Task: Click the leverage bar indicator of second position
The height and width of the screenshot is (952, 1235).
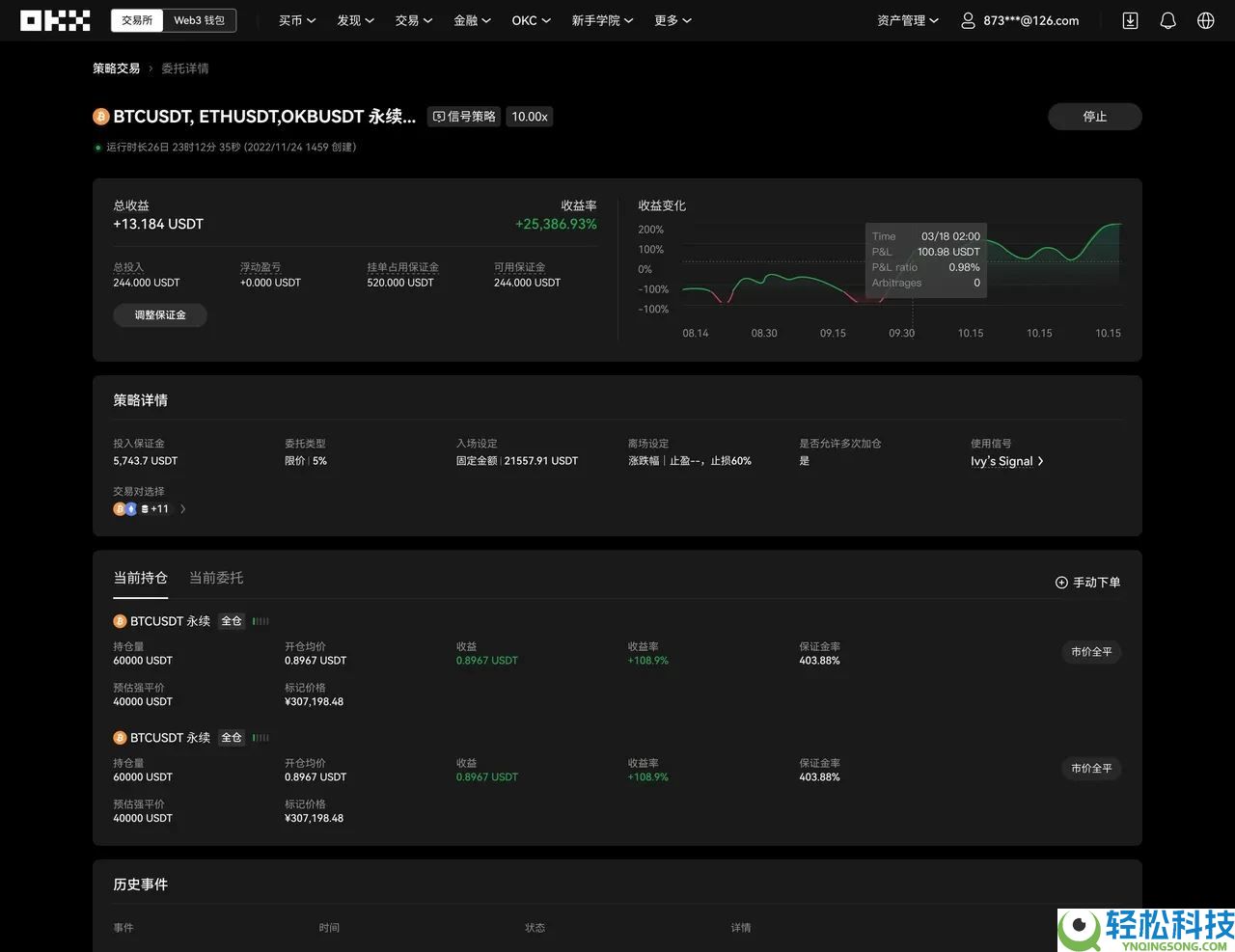Action: pyautogui.click(x=261, y=739)
